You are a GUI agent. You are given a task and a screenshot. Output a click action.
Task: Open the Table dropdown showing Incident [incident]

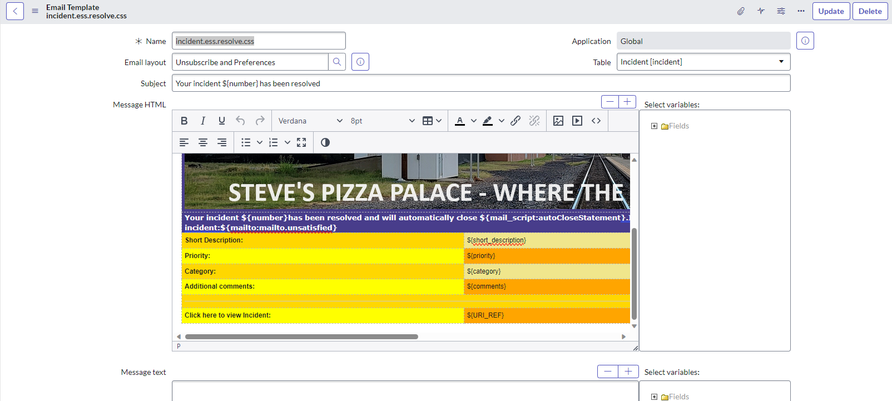(704, 62)
